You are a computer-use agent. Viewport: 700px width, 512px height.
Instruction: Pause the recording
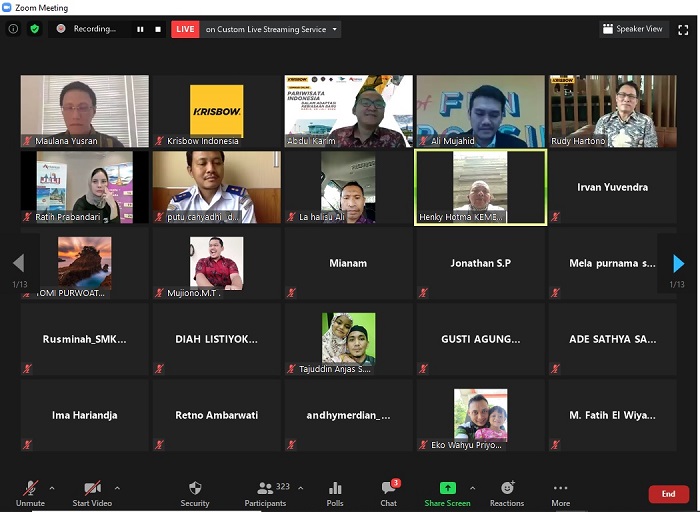(x=140, y=30)
